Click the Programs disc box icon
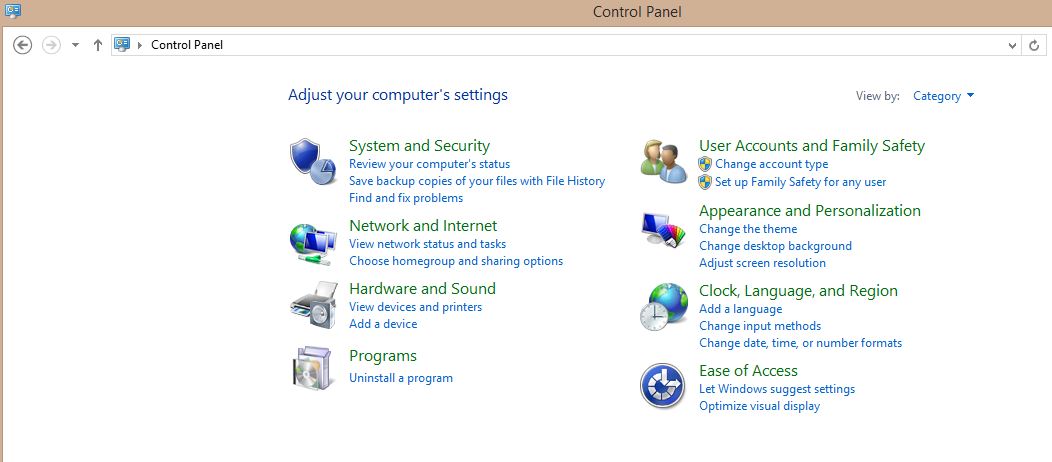 [x=311, y=367]
